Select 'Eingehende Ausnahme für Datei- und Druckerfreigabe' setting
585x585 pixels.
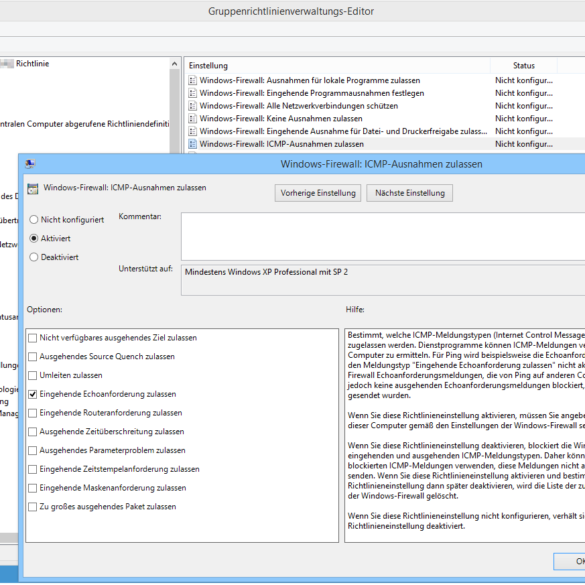343,131
